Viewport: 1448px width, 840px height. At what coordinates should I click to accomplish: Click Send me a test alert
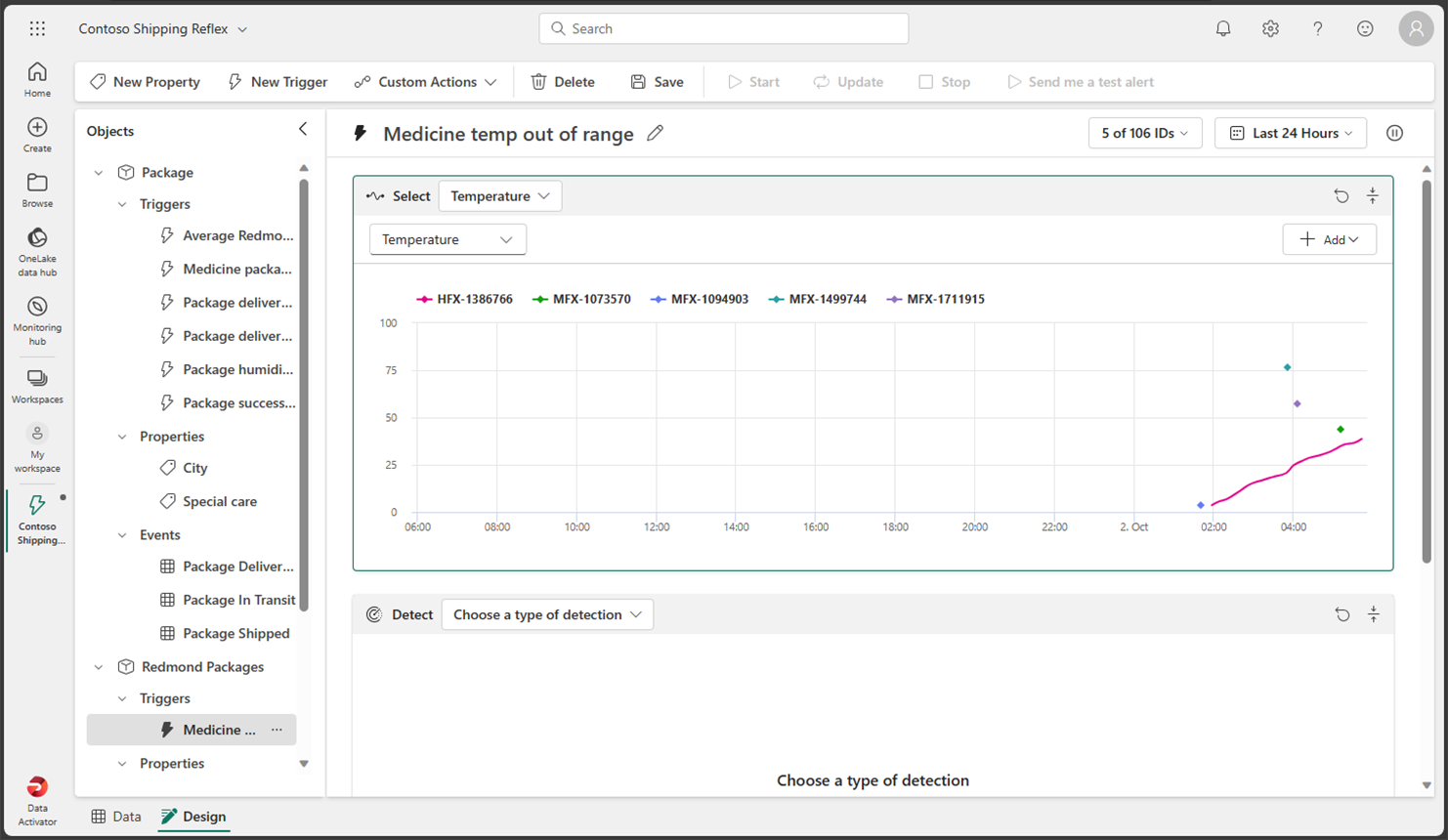coord(1080,82)
